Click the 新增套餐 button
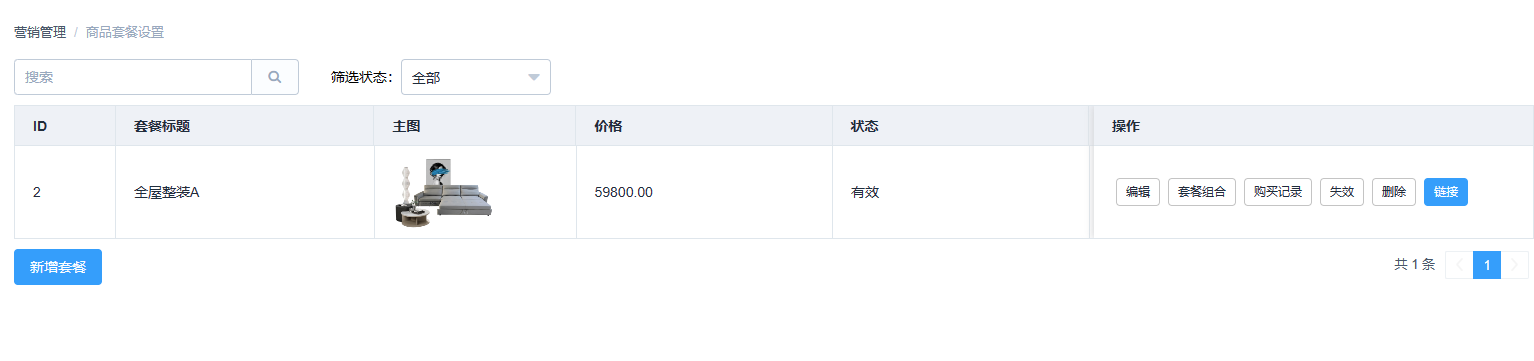1534x361 pixels. click(58, 267)
